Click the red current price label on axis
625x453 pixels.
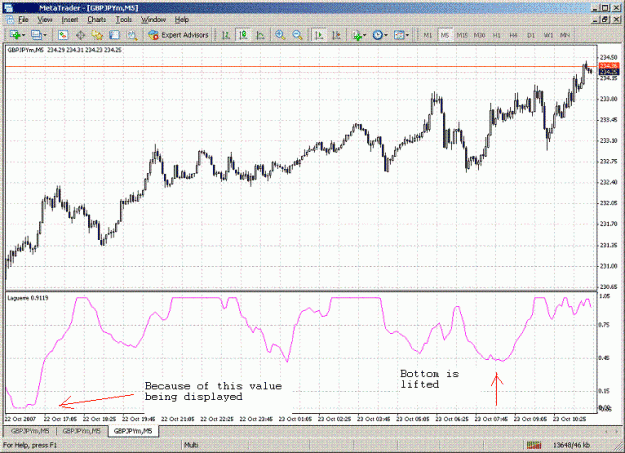(609, 65)
